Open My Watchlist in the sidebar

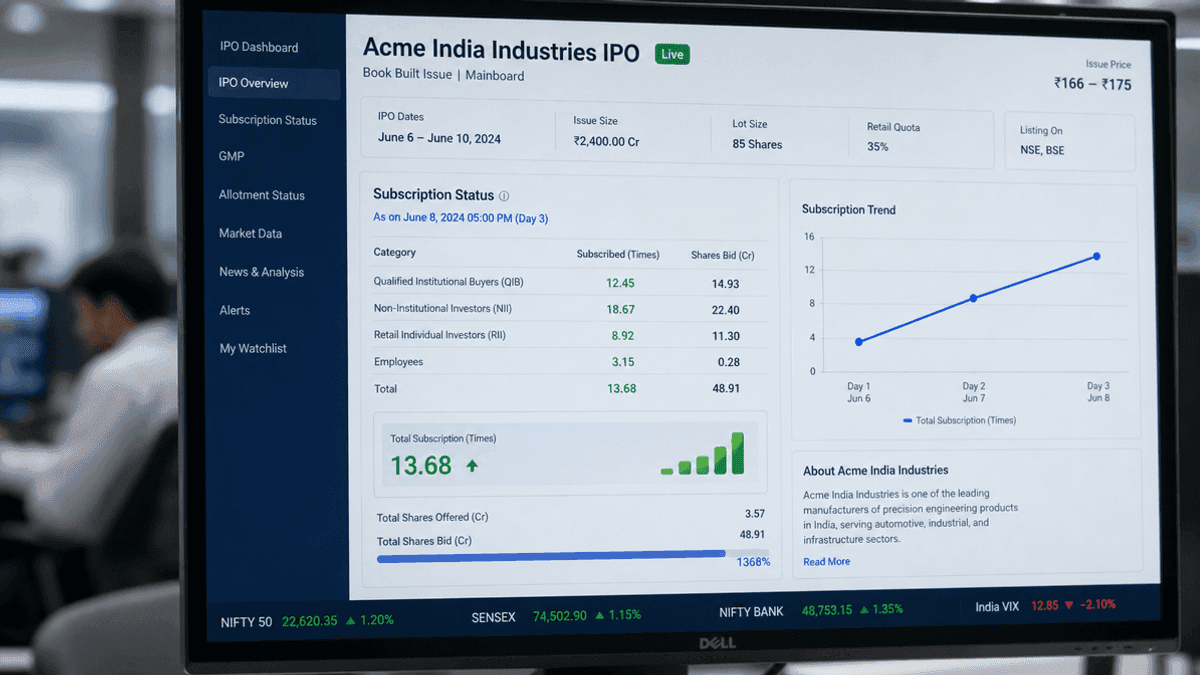click(x=253, y=348)
